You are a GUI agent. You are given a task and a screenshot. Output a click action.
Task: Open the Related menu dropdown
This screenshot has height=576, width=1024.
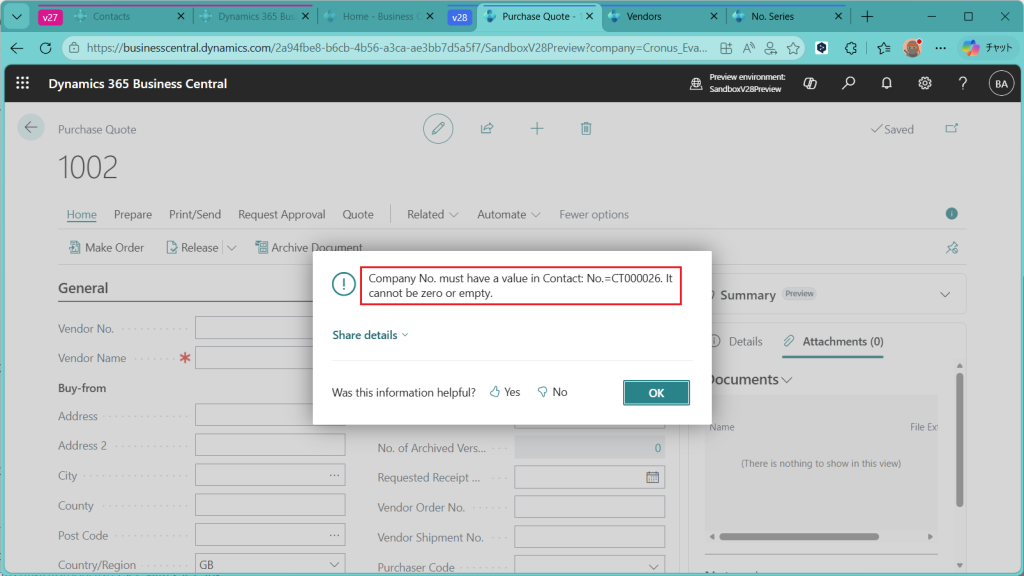click(x=432, y=214)
